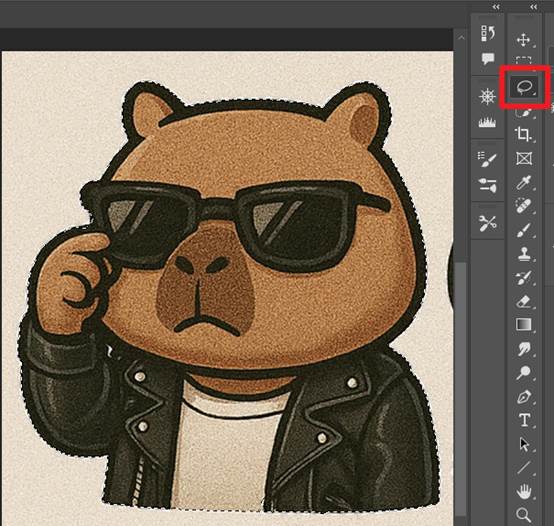Select the Crop tool

[x=523, y=134]
